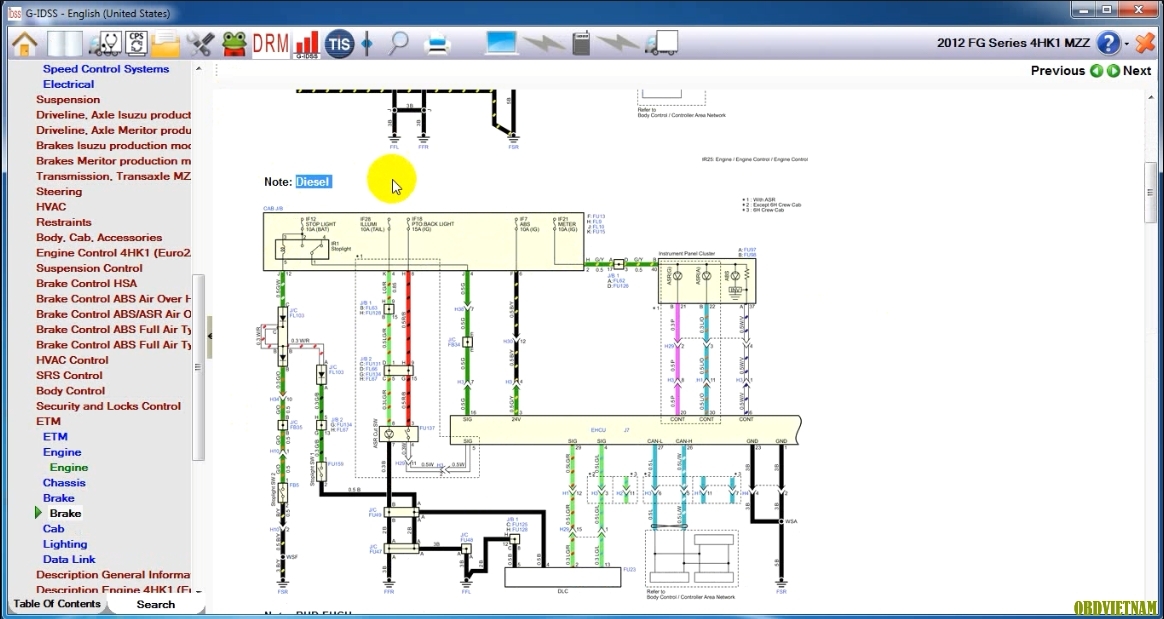Image resolution: width=1164 pixels, height=619 pixels.
Task: Open the Restraints section
Action: 64,222
